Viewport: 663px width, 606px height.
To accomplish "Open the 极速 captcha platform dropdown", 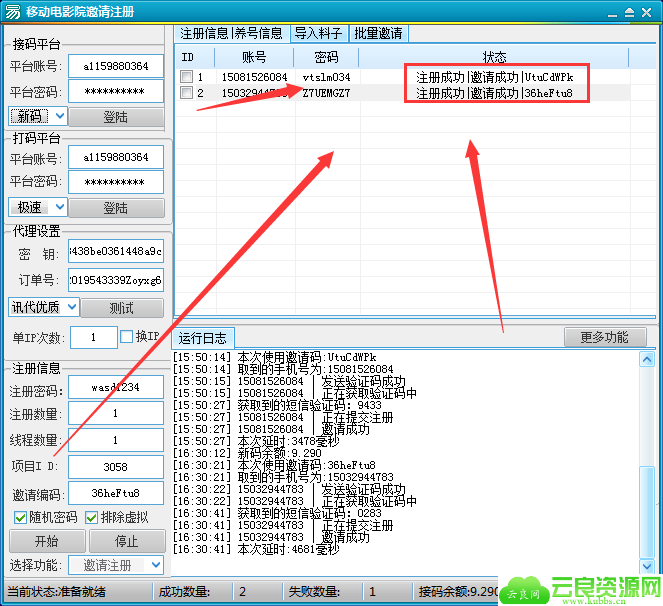I will tap(37, 207).
